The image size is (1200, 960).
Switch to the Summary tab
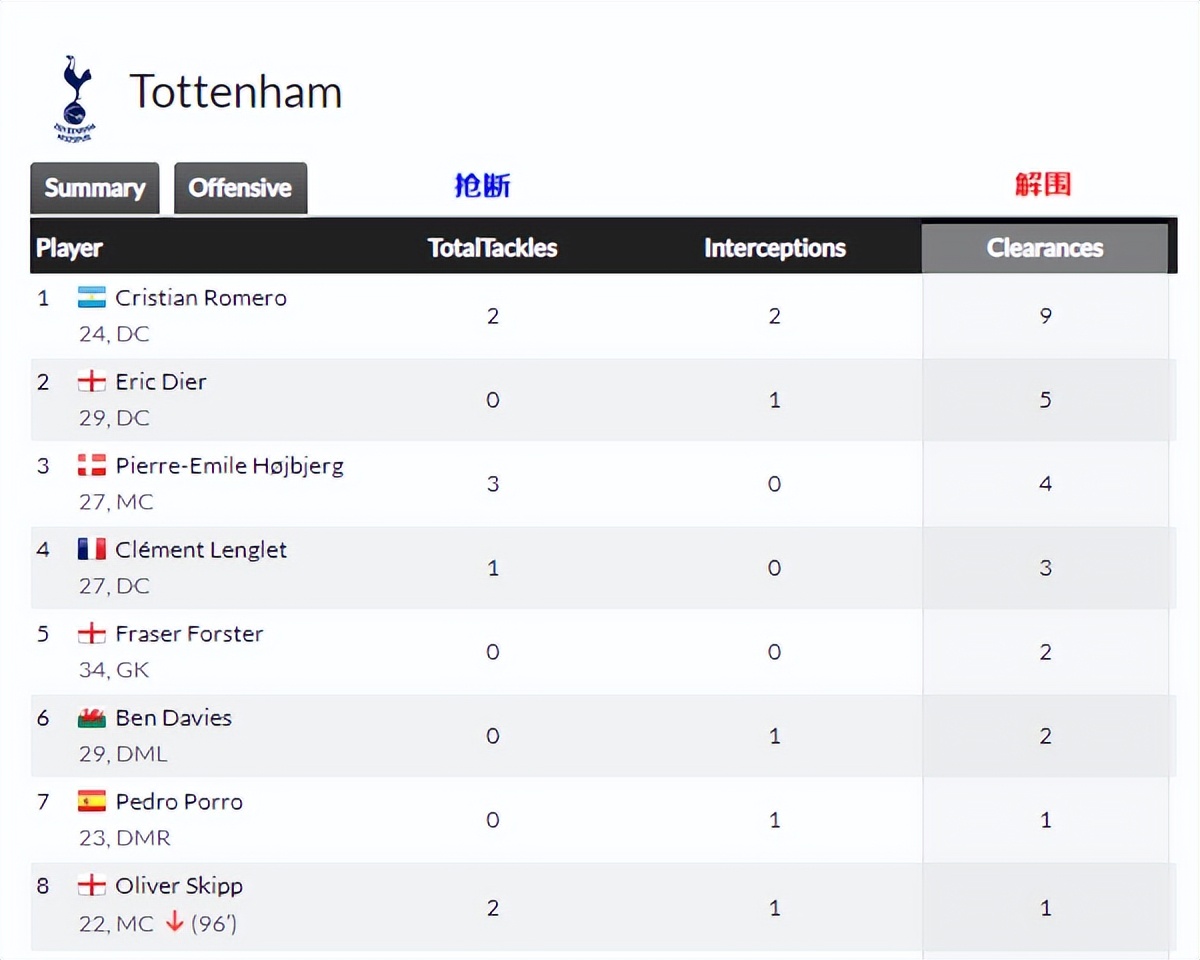[x=95, y=188]
